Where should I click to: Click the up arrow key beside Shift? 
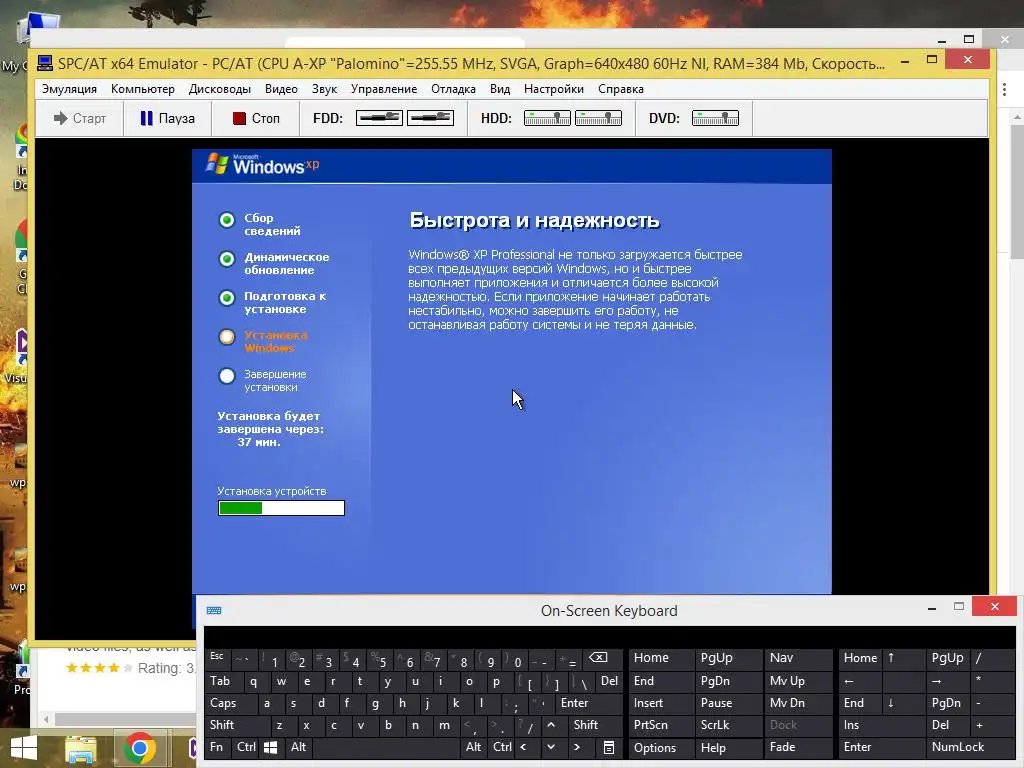(x=551, y=725)
